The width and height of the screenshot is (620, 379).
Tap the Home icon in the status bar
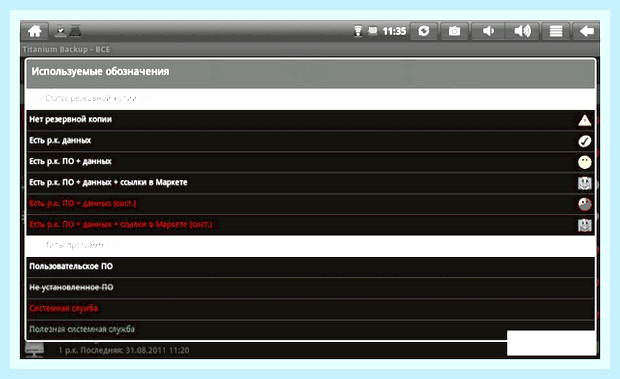point(35,31)
